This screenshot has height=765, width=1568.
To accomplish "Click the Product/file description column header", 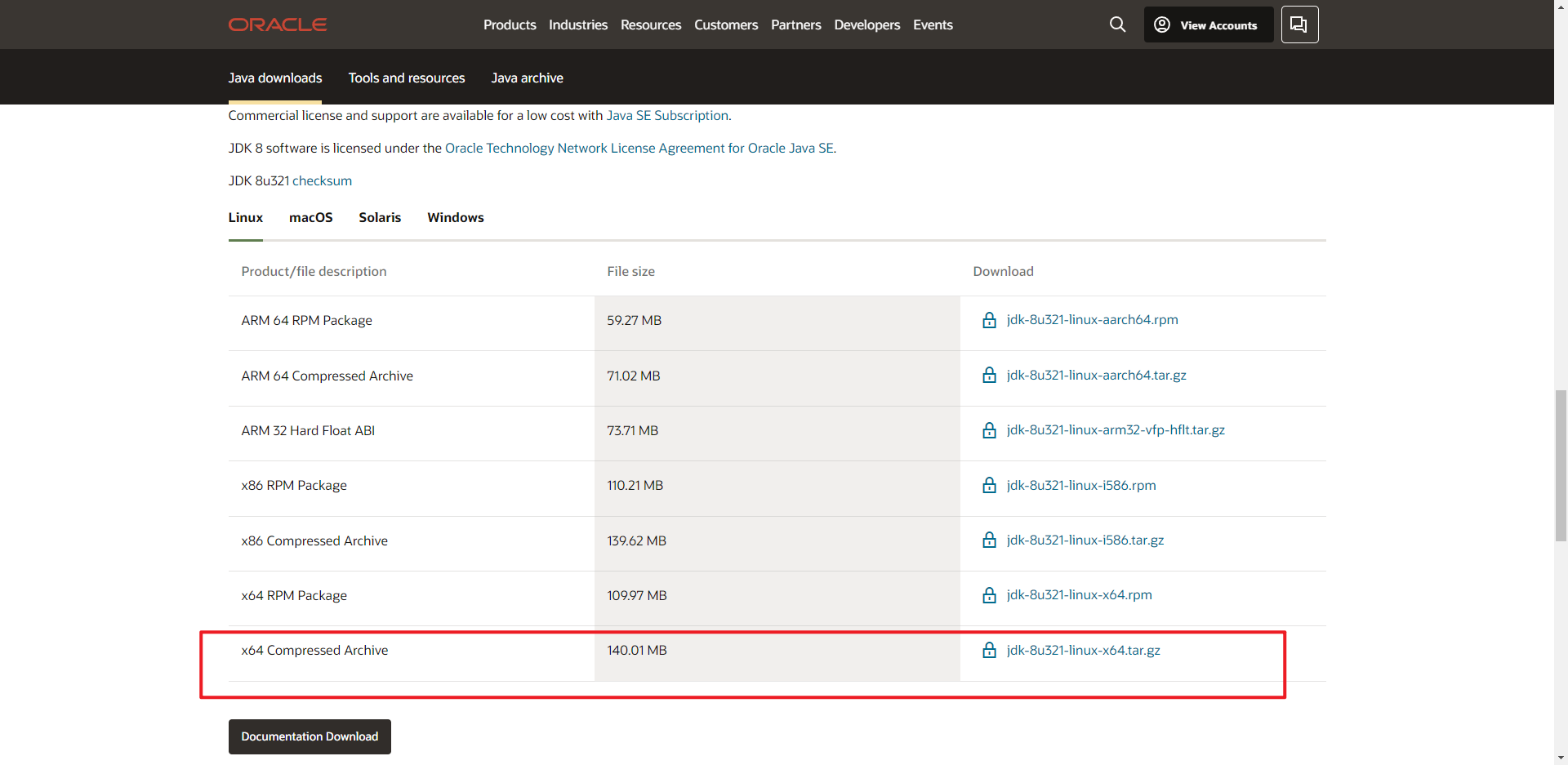I will (x=314, y=271).
